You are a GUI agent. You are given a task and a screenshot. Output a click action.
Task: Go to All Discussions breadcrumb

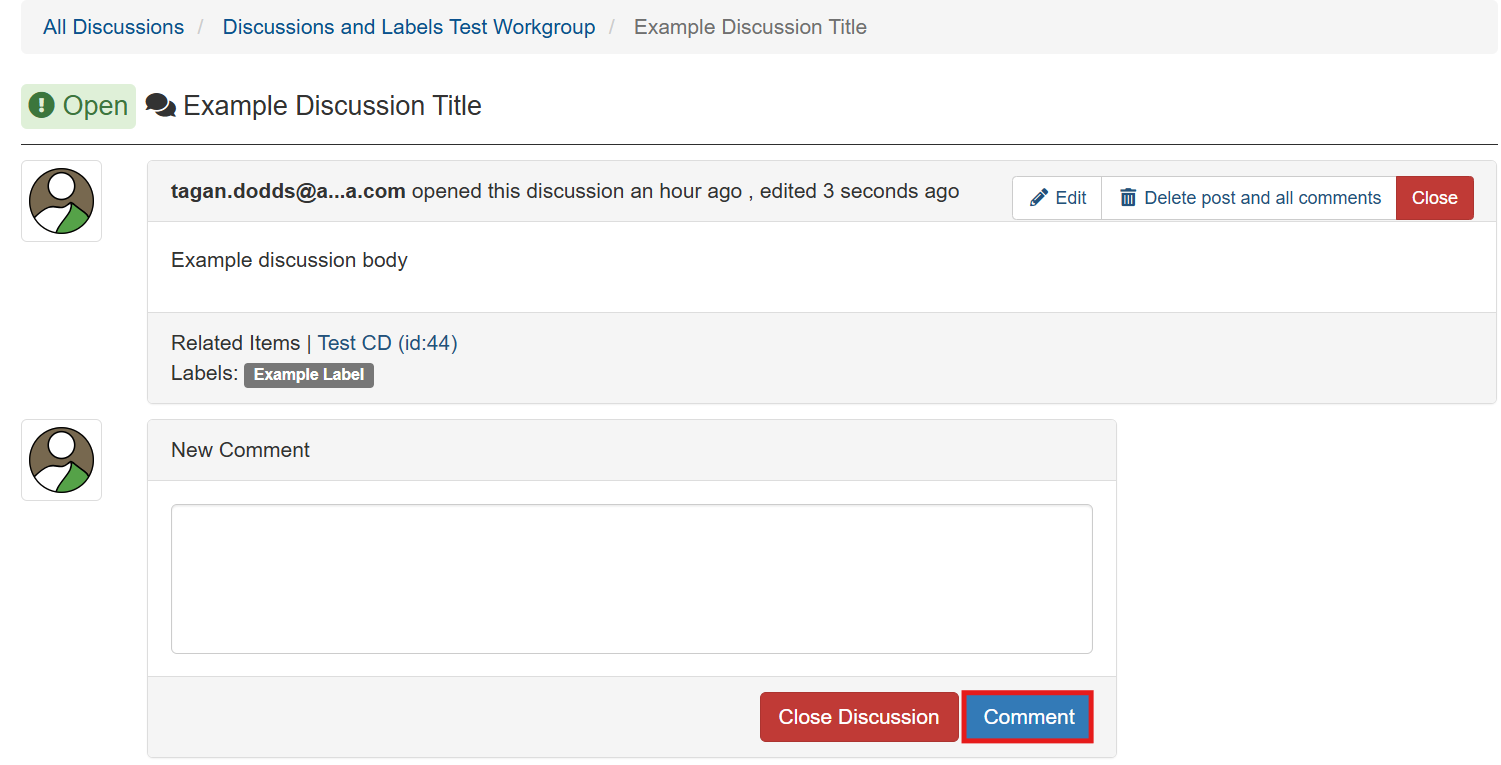[x=113, y=27]
